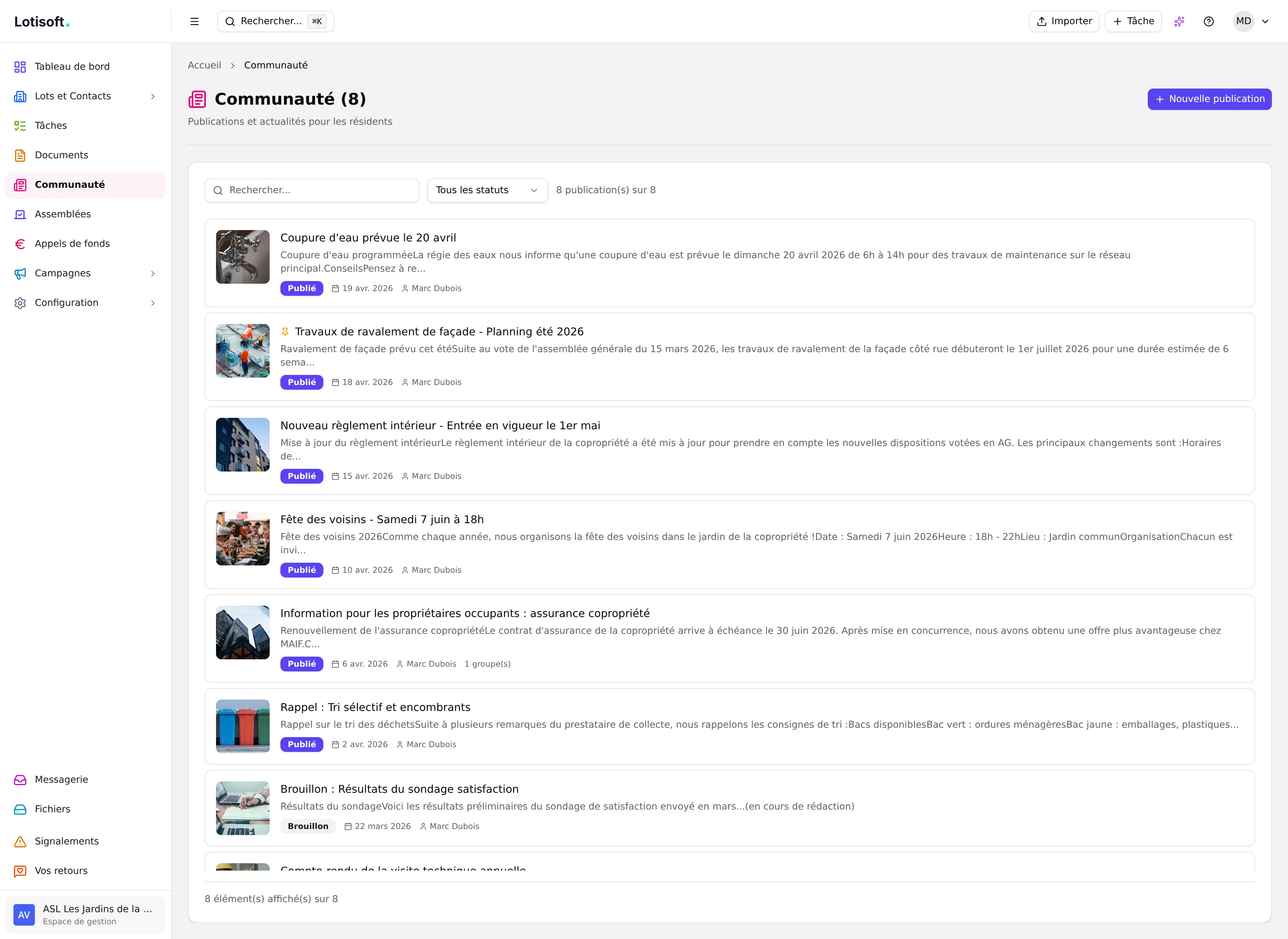Click the Tâches checklist icon
This screenshot has height=939, width=1288.
[20, 126]
